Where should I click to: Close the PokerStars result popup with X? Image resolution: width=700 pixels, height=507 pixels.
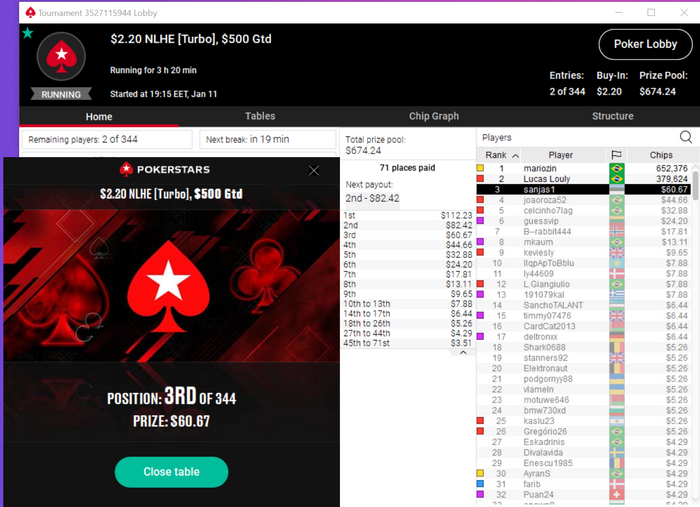coord(314,170)
